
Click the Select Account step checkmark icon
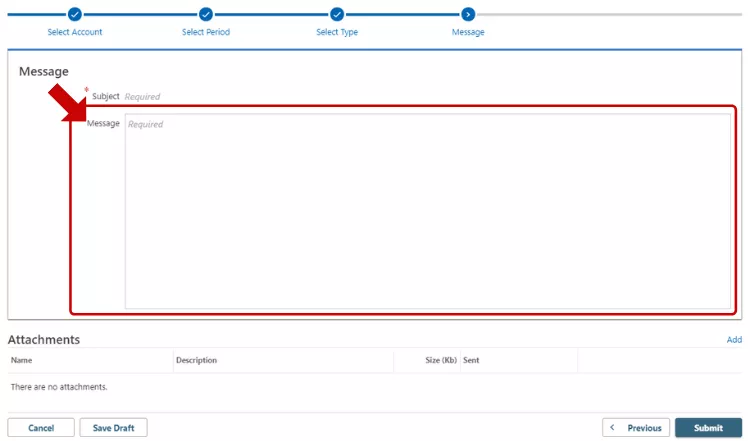coord(75,14)
